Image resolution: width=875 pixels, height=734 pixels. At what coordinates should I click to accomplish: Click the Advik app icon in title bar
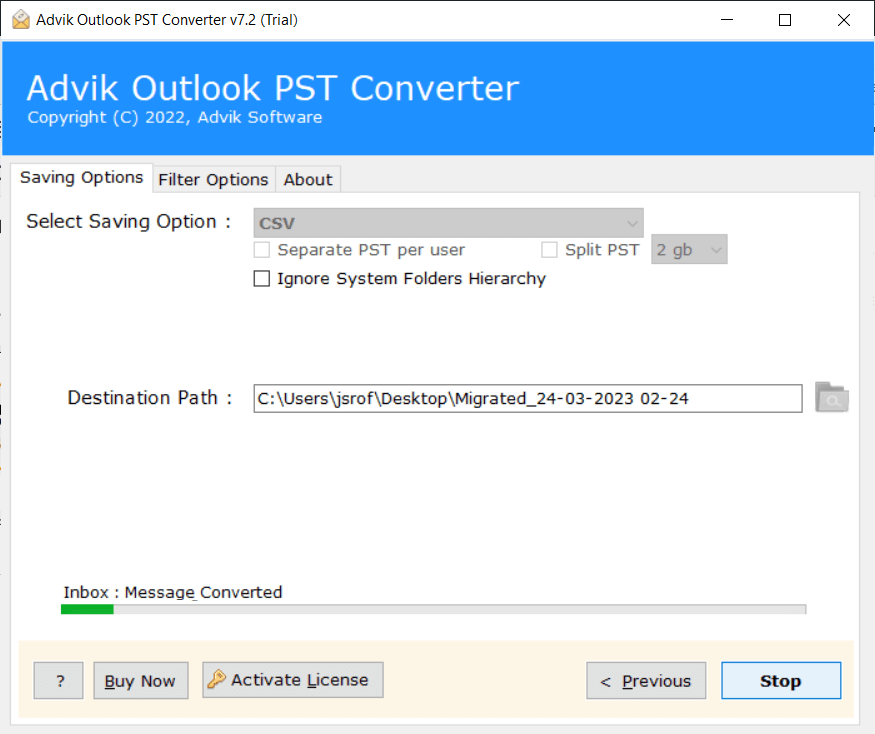21,19
